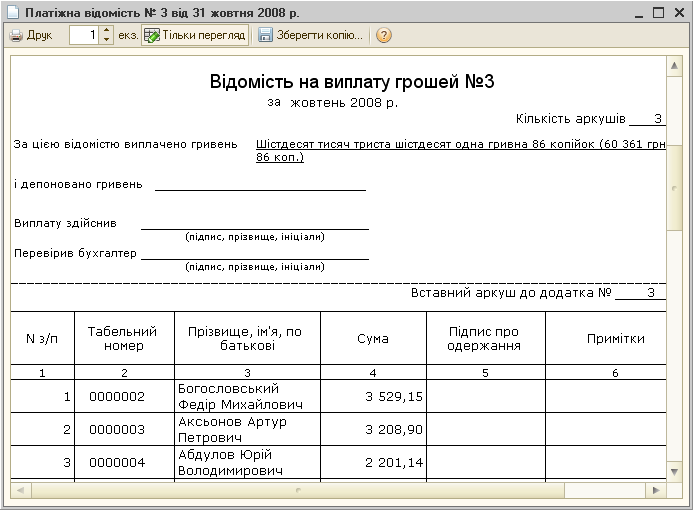The image size is (693, 510).
Task: Toggle Тільки перегляд view-only mode
Action: tap(195, 35)
